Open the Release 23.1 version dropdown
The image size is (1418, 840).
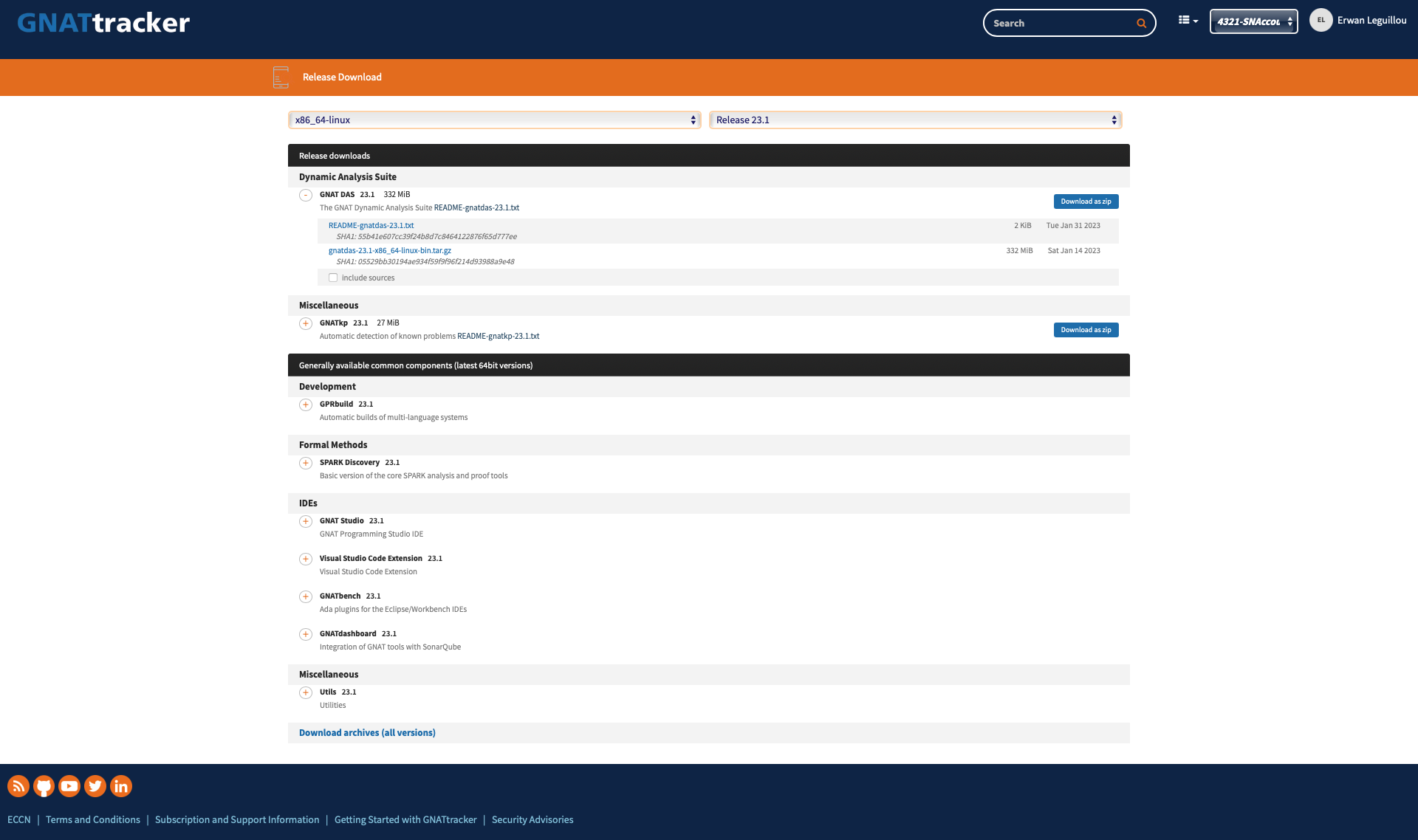[x=915, y=120]
